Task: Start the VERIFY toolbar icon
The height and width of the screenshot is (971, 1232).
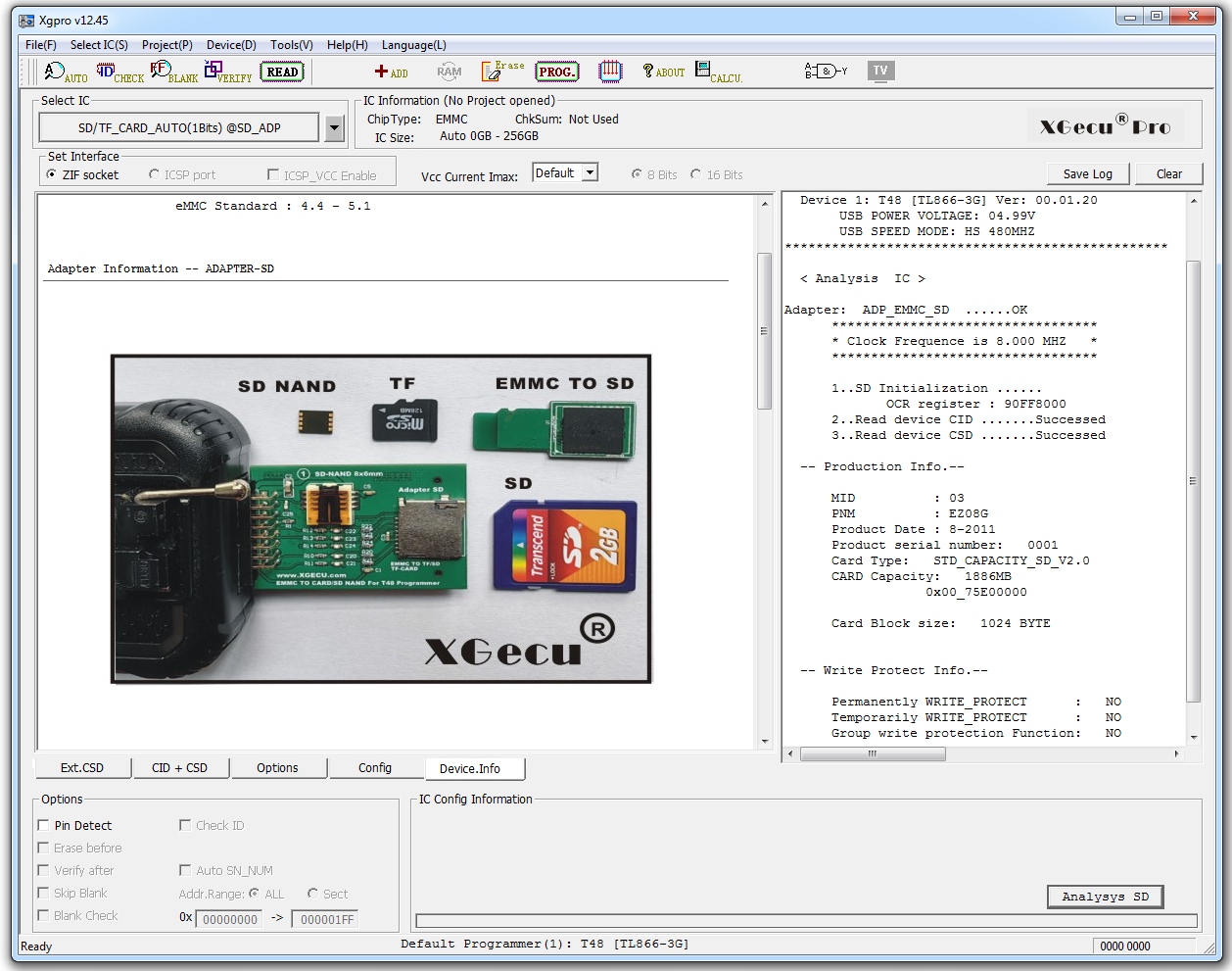Action: (x=227, y=72)
